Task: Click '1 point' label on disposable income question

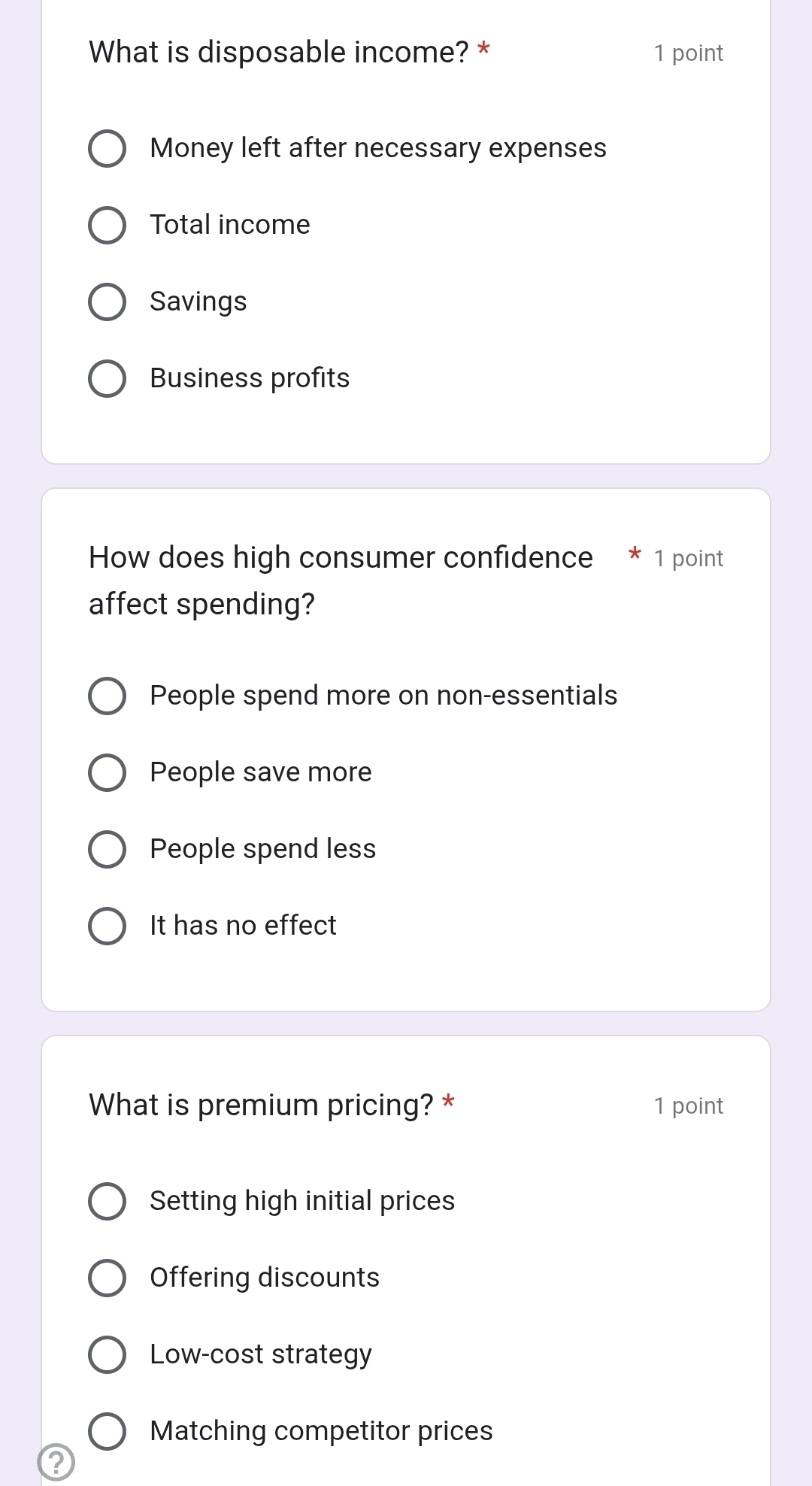Action: [x=688, y=53]
